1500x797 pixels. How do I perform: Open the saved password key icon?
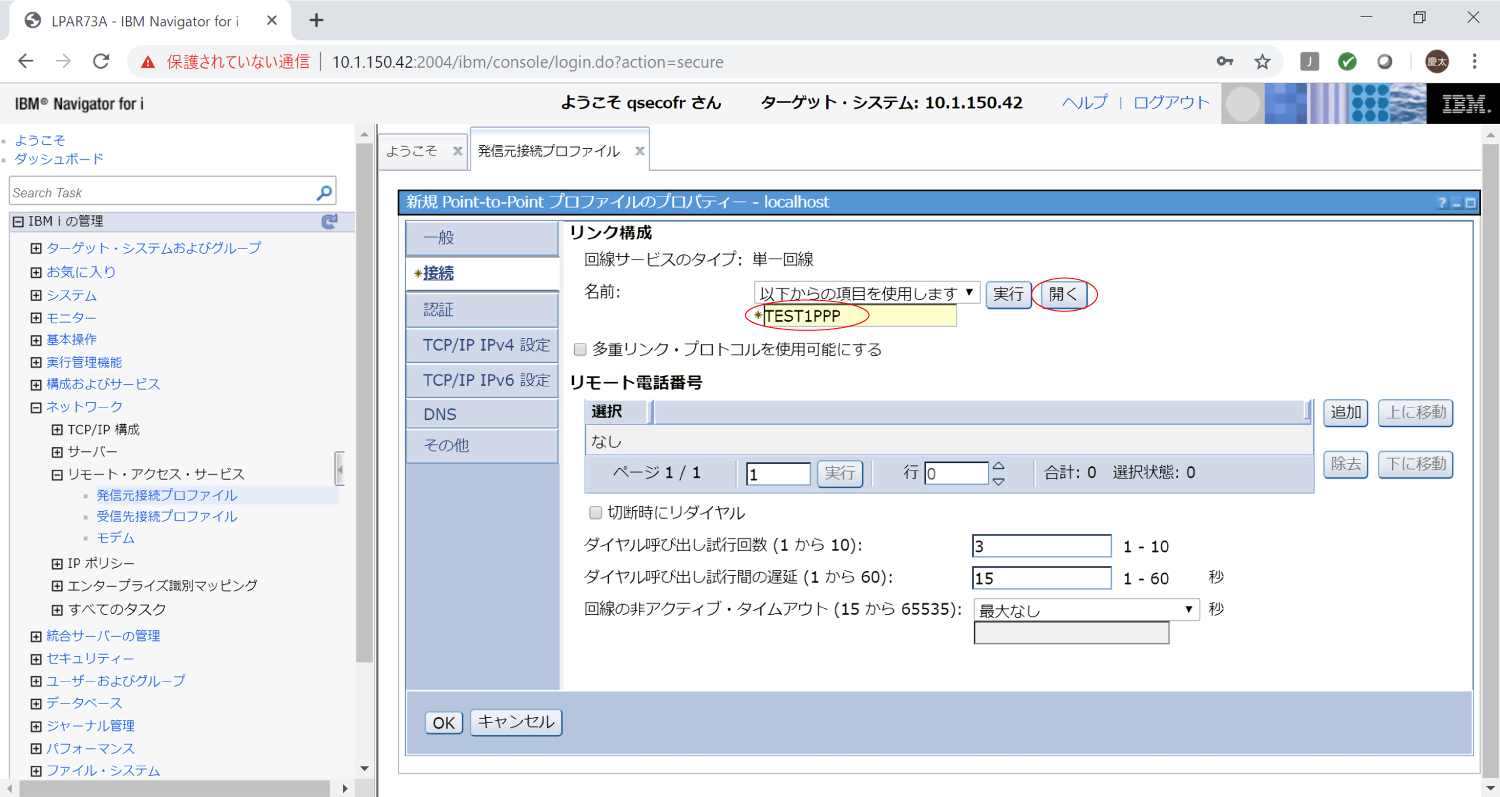(x=1225, y=61)
